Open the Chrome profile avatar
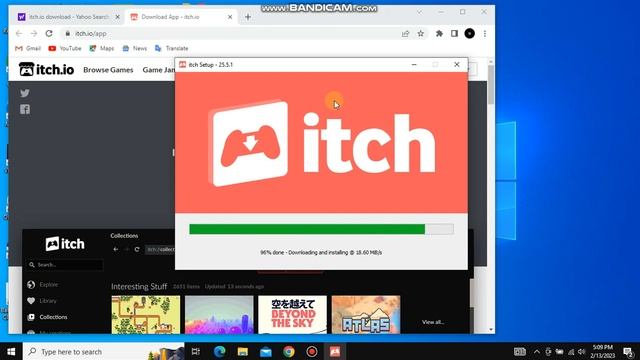This screenshot has width=640, height=360. (469, 33)
